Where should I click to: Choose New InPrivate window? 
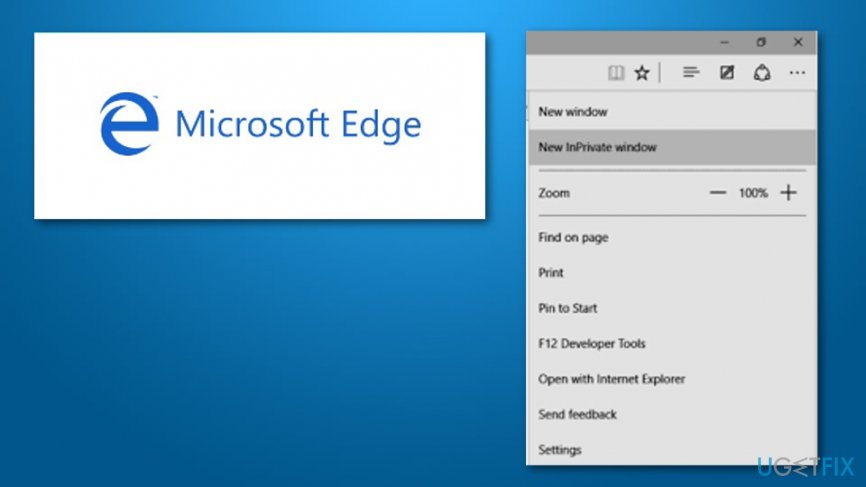coord(672,147)
